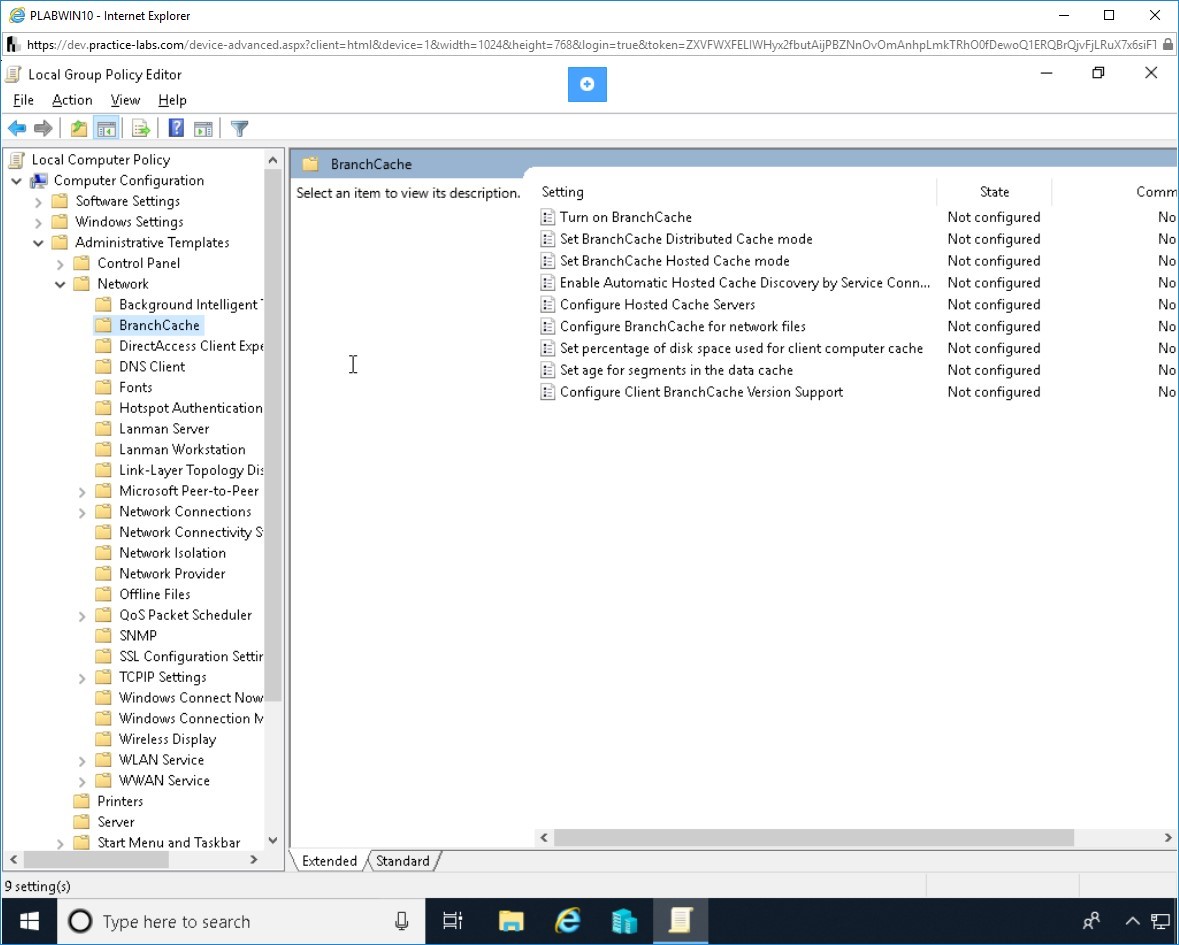
Task: Click the Up one level folder icon
Action: (79, 129)
